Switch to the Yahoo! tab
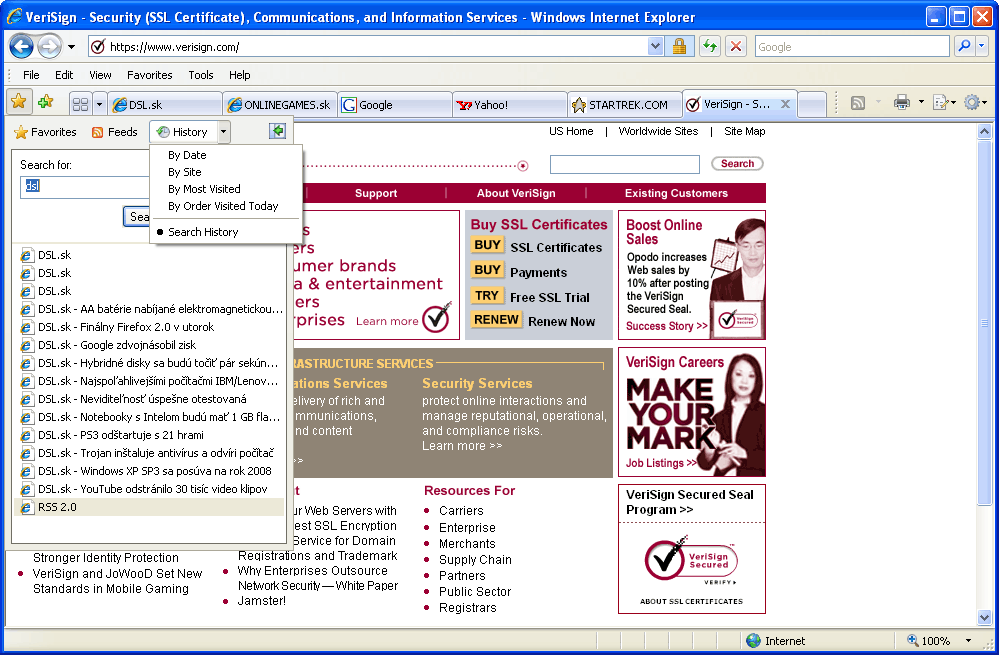 click(x=510, y=104)
